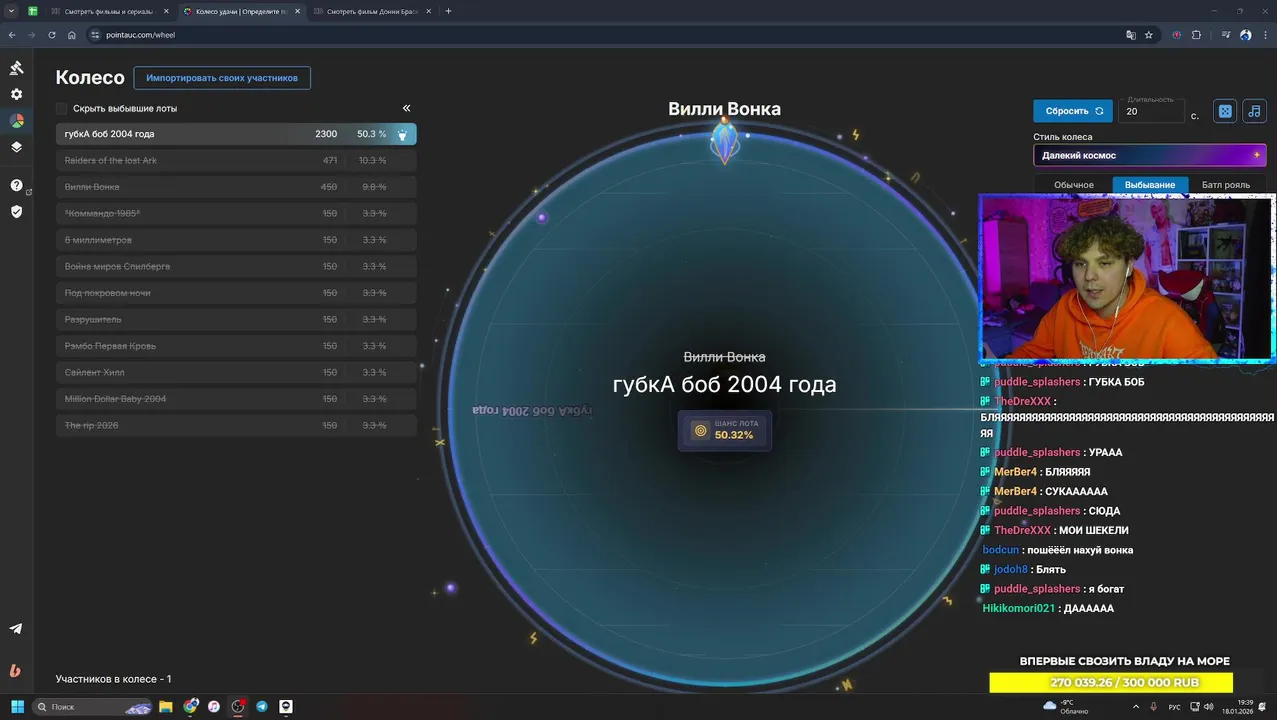The height and width of the screenshot is (720, 1277).
Task: Open the site info icon in address bar
Action: (96, 35)
